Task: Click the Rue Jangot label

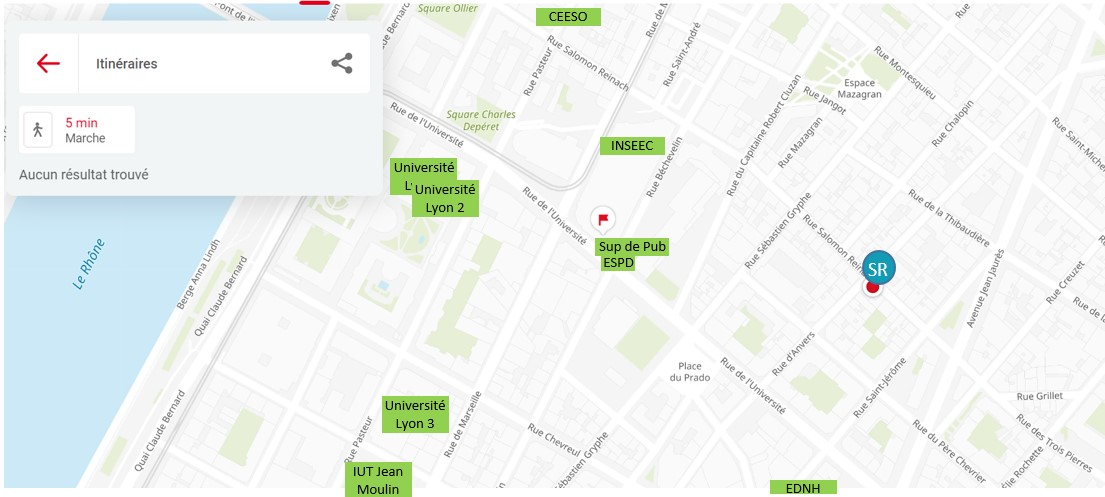Action: coord(825,101)
